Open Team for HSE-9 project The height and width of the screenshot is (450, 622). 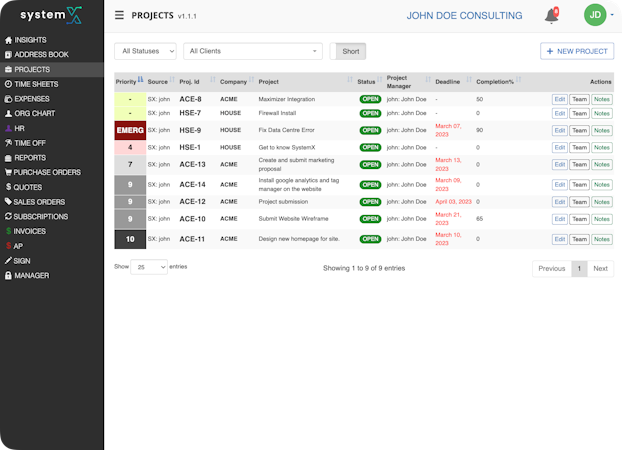tap(579, 131)
